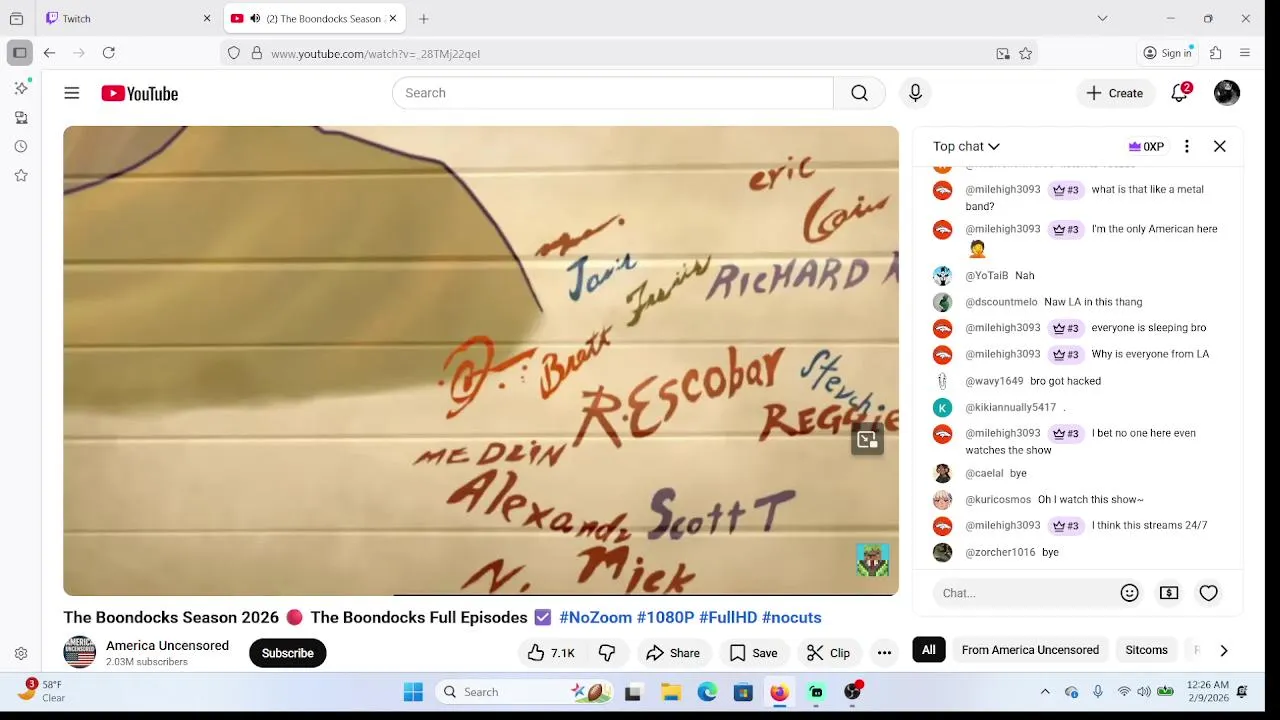
Task: Sign in to Firefox account
Action: pos(1167,53)
